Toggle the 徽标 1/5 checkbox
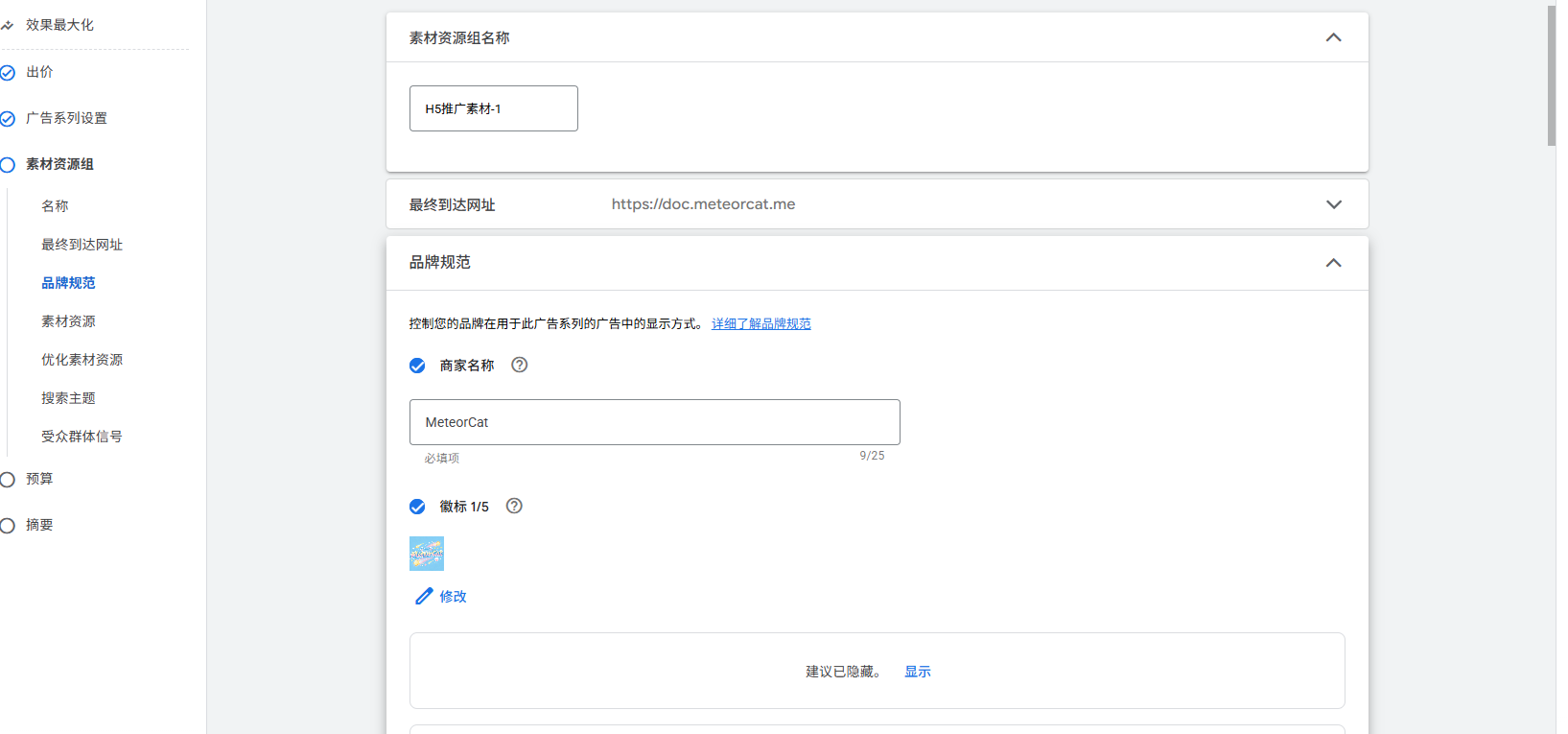Image resolution: width=1568 pixels, height=734 pixels. click(x=417, y=507)
